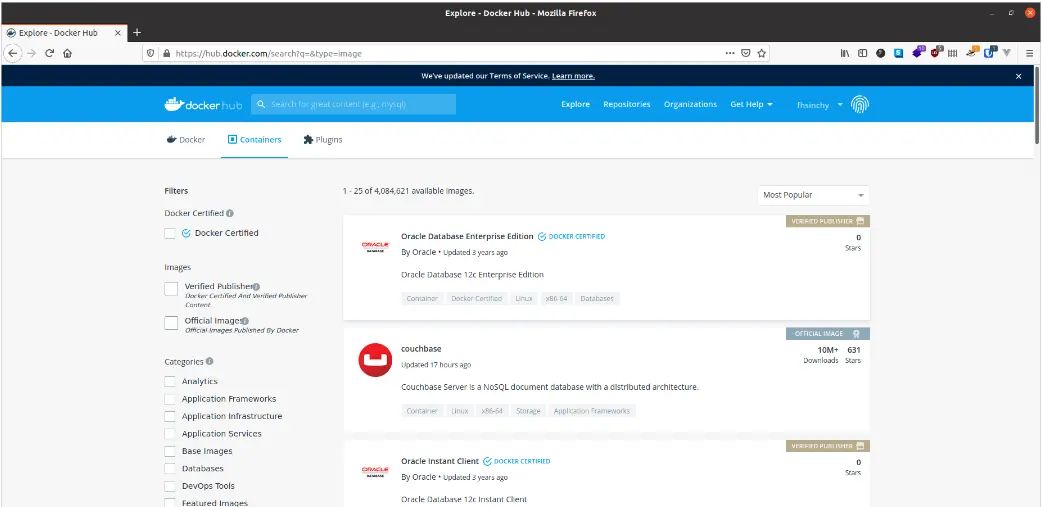Click the page vertical scrollbar thumb
This screenshot has width=1042, height=507.
click(x=1037, y=104)
